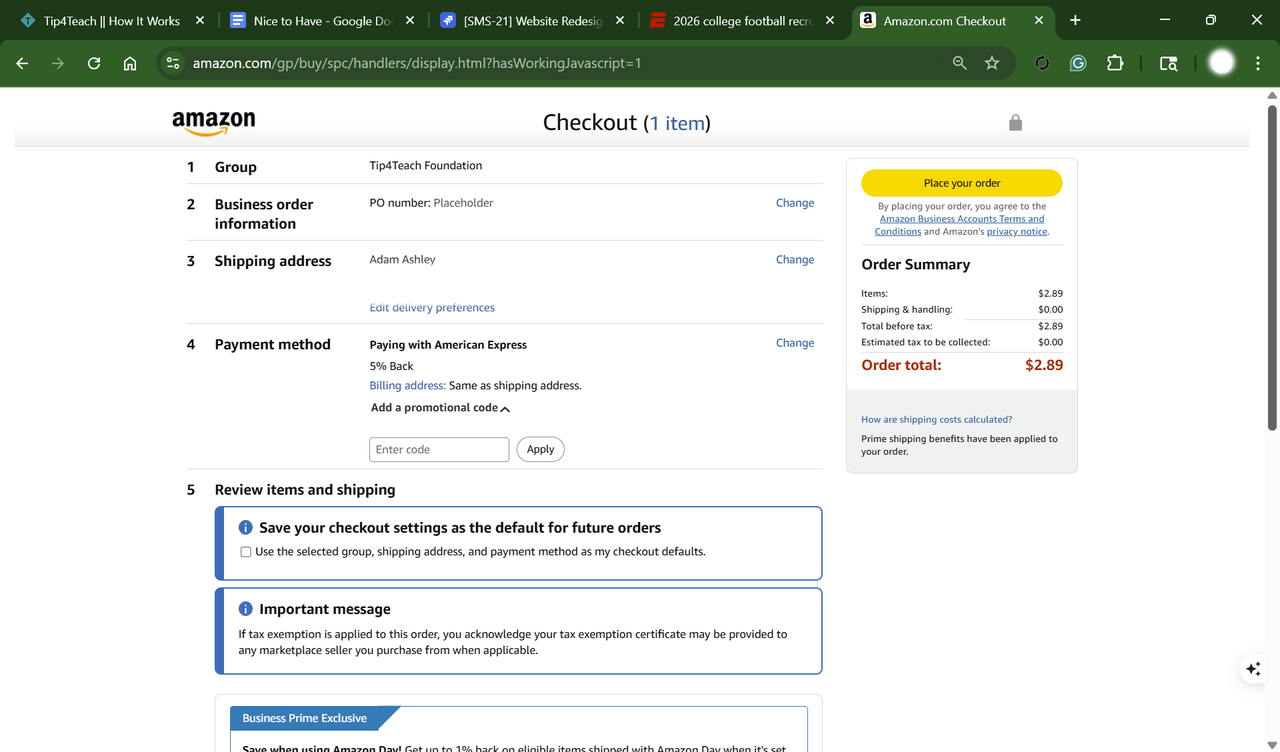Viewport: 1280px width, 752px height.
Task: Click the Enter code input field
Action: point(439,450)
